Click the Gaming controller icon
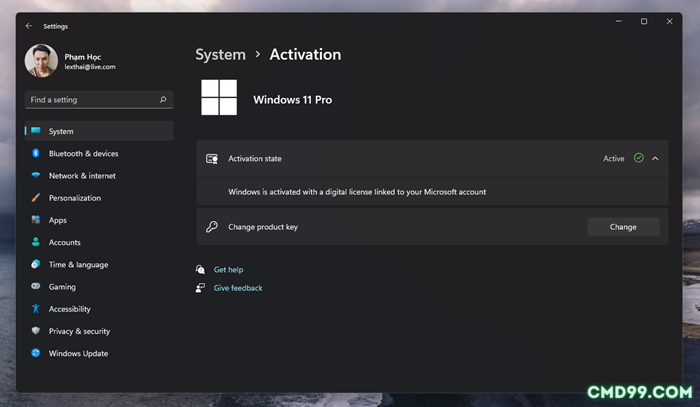The width and height of the screenshot is (700, 407). (x=36, y=286)
